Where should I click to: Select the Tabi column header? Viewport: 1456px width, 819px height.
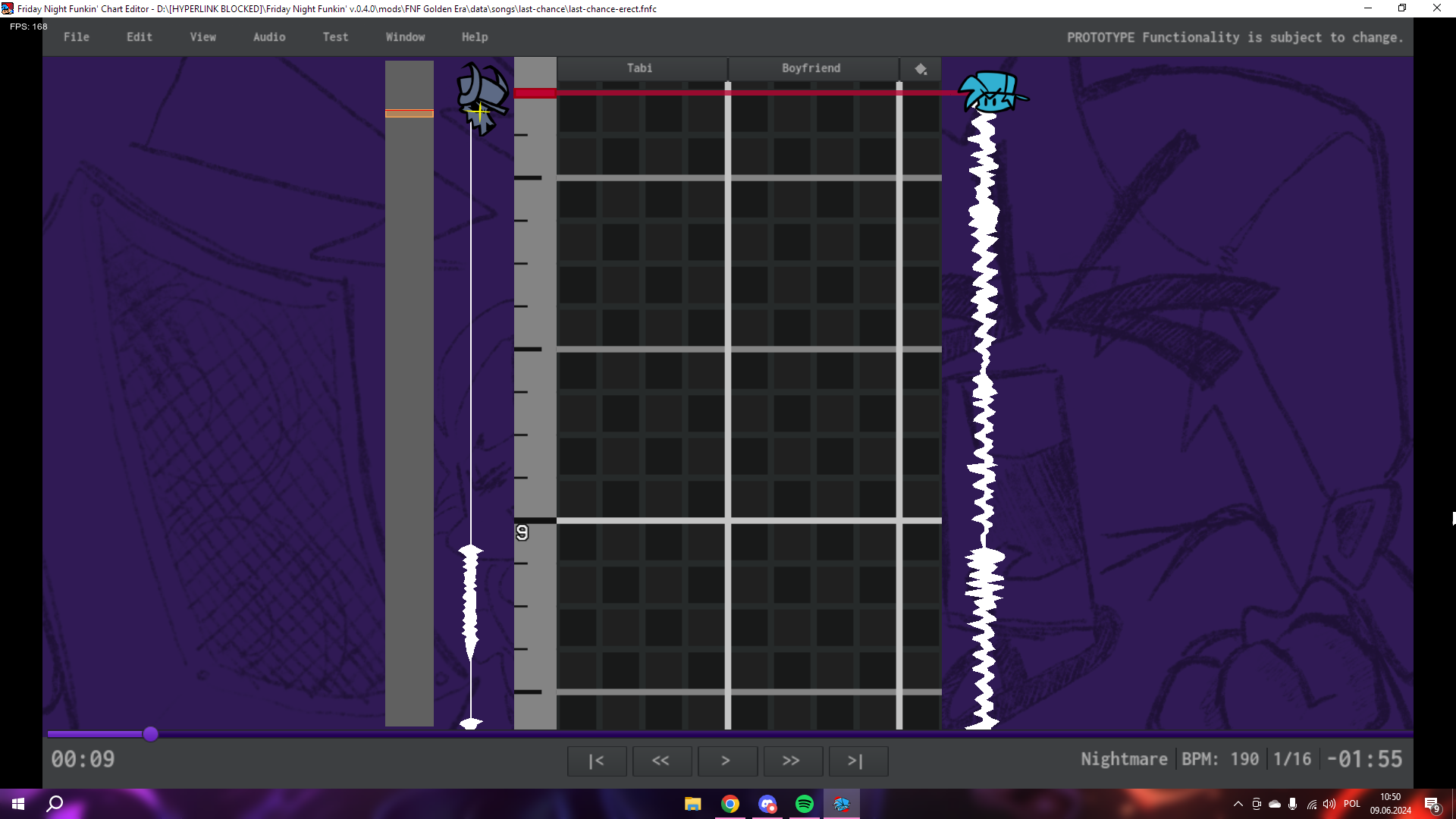642,68
